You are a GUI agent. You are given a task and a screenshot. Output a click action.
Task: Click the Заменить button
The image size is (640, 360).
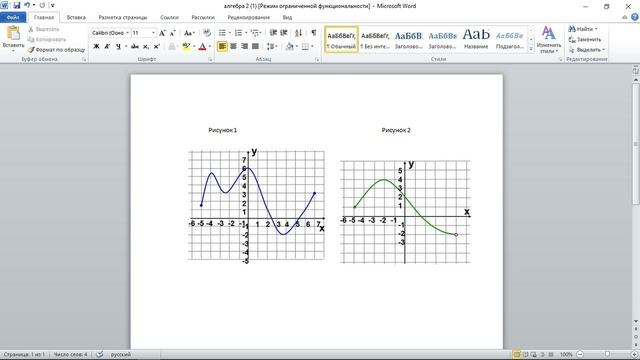[585, 40]
